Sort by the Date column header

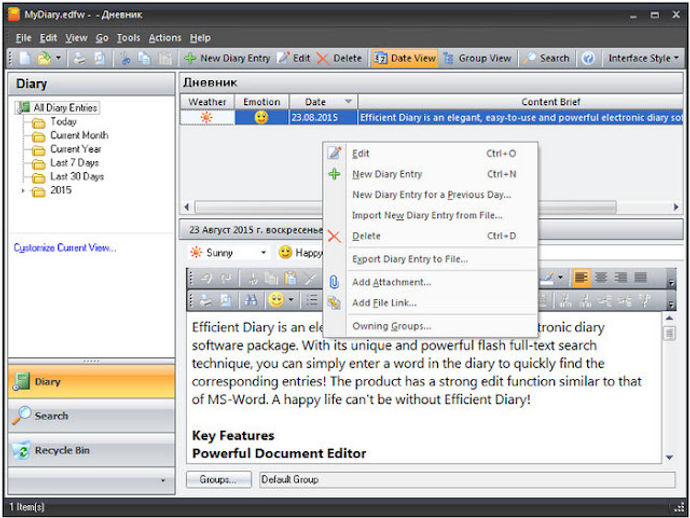[323, 102]
